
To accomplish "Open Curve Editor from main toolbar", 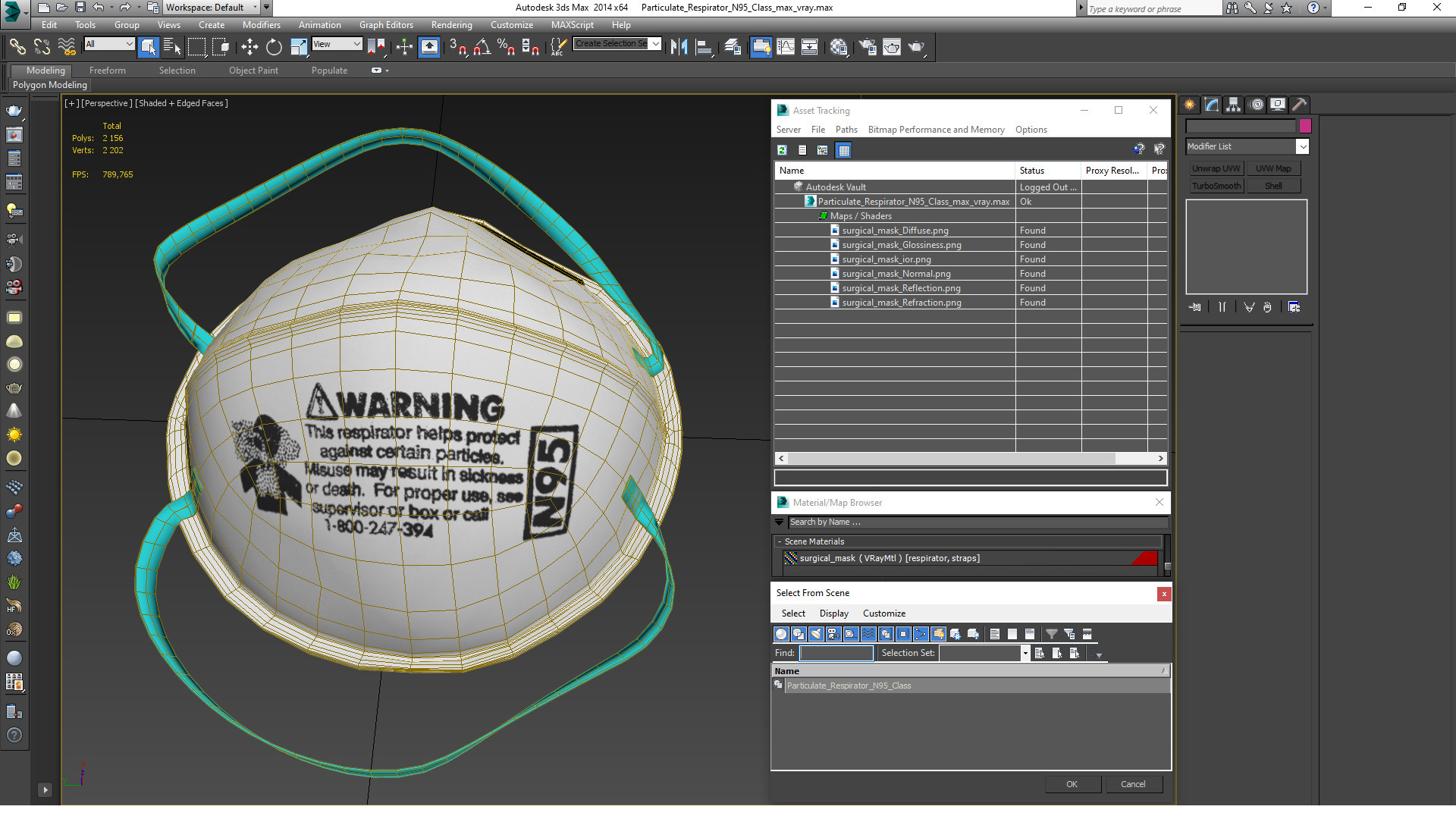I will (x=786, y=47).
